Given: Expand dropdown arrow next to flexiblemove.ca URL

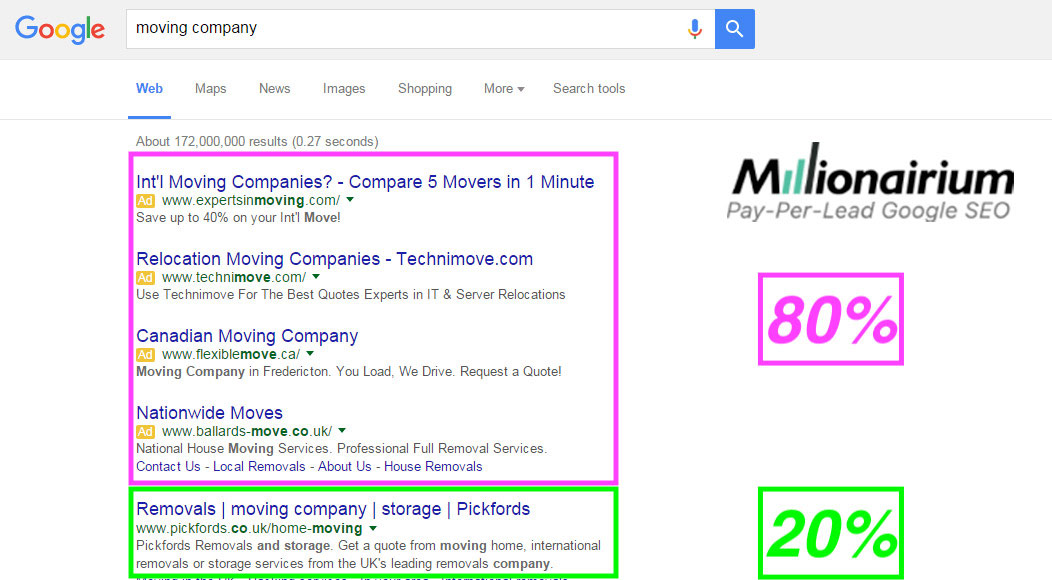Looking at the screenshot, I should click(310, 354).
